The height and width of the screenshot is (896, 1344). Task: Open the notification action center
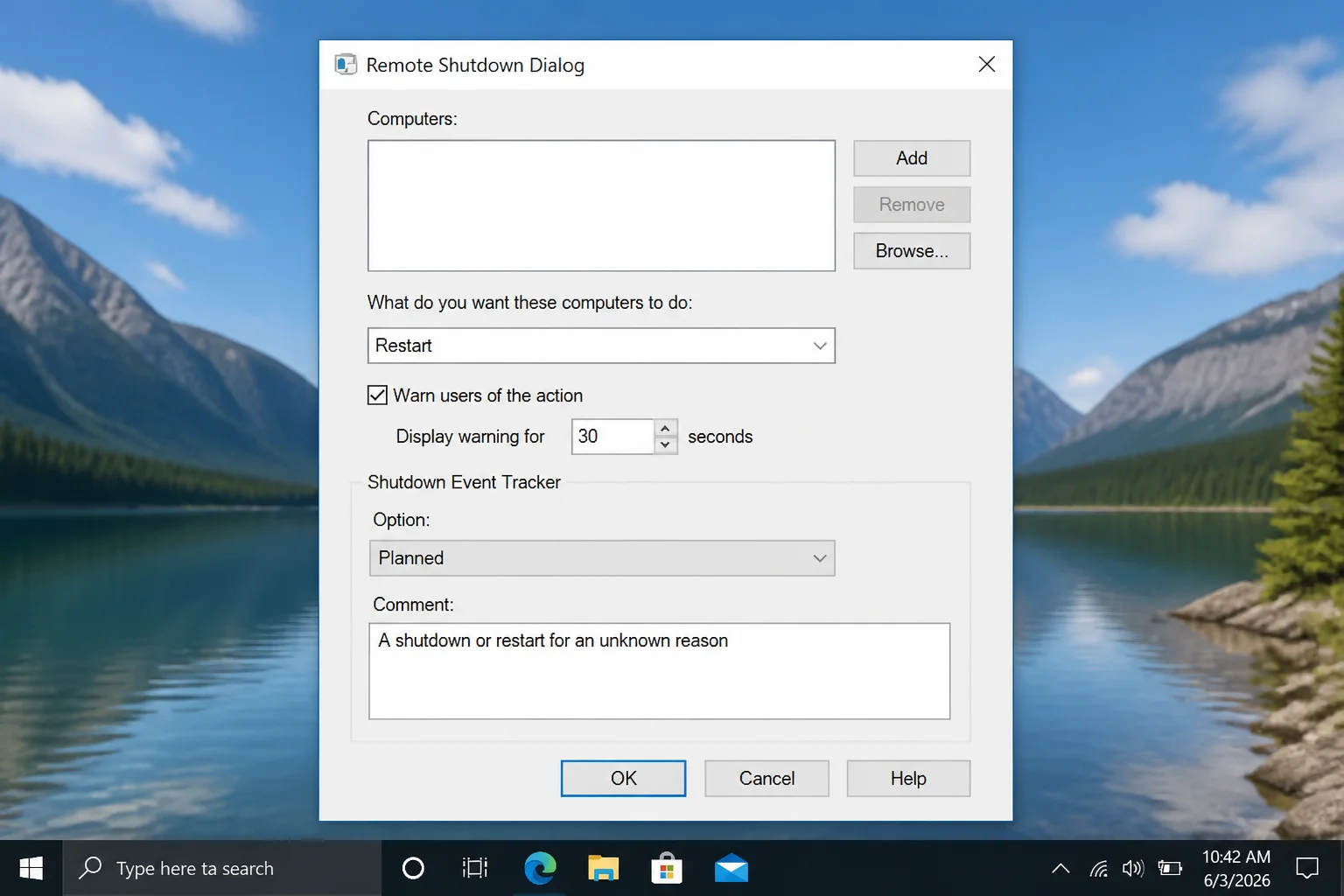[x=1307, y=868]
